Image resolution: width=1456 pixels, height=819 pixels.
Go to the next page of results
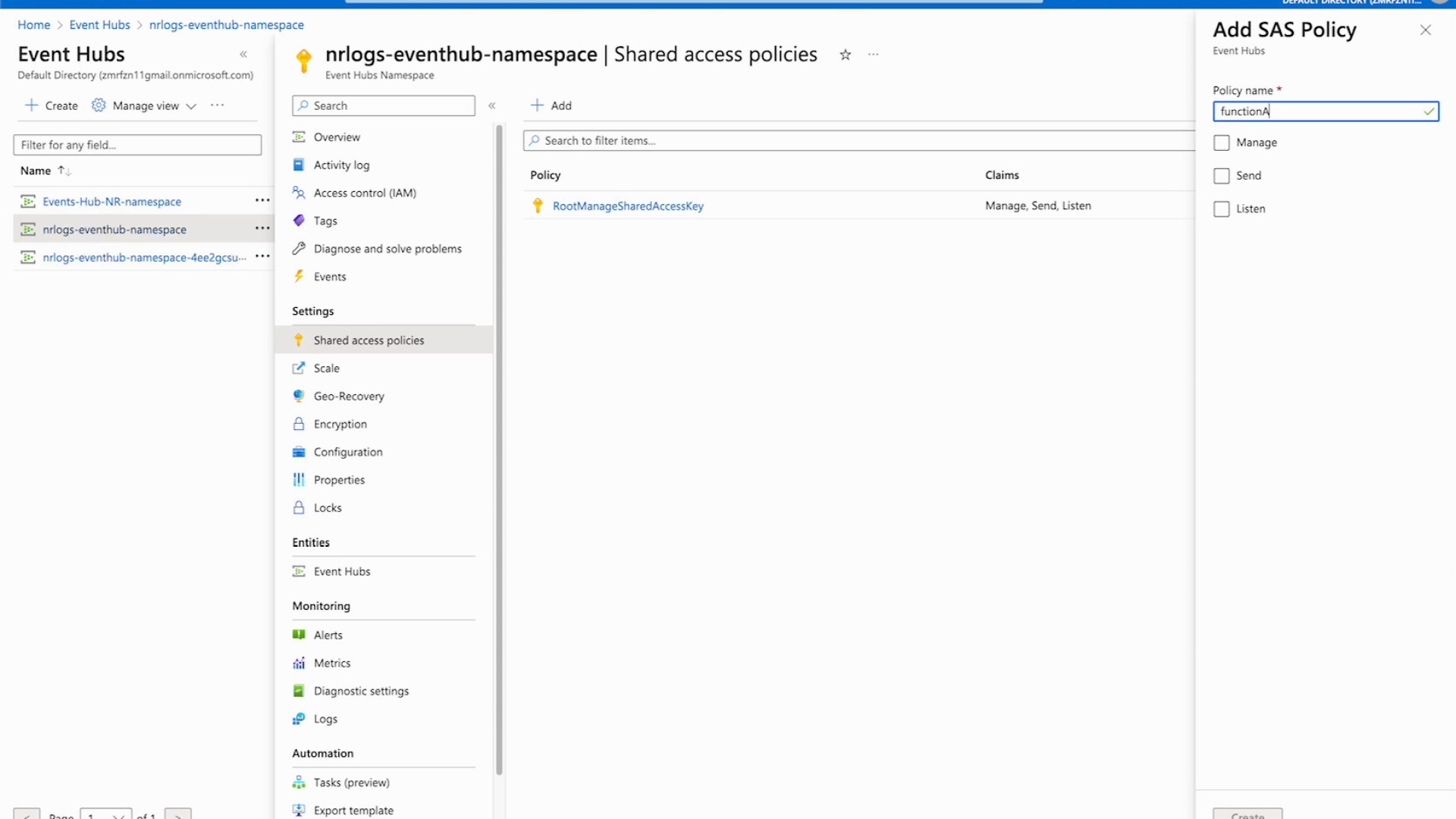point(178,815)
